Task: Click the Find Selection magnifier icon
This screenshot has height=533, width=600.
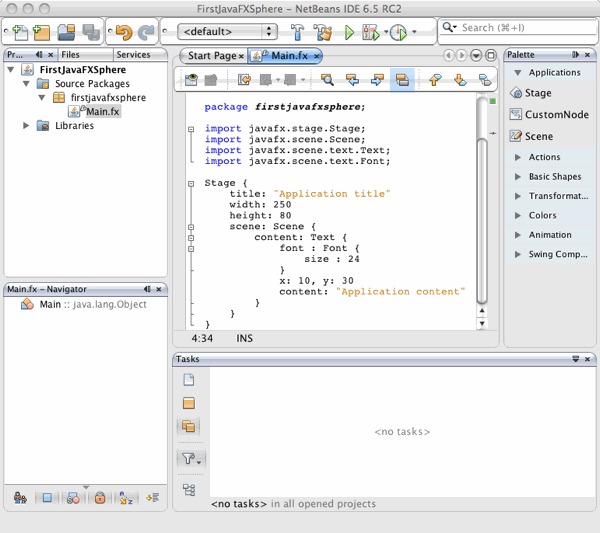Action: (x=327, y=80)
